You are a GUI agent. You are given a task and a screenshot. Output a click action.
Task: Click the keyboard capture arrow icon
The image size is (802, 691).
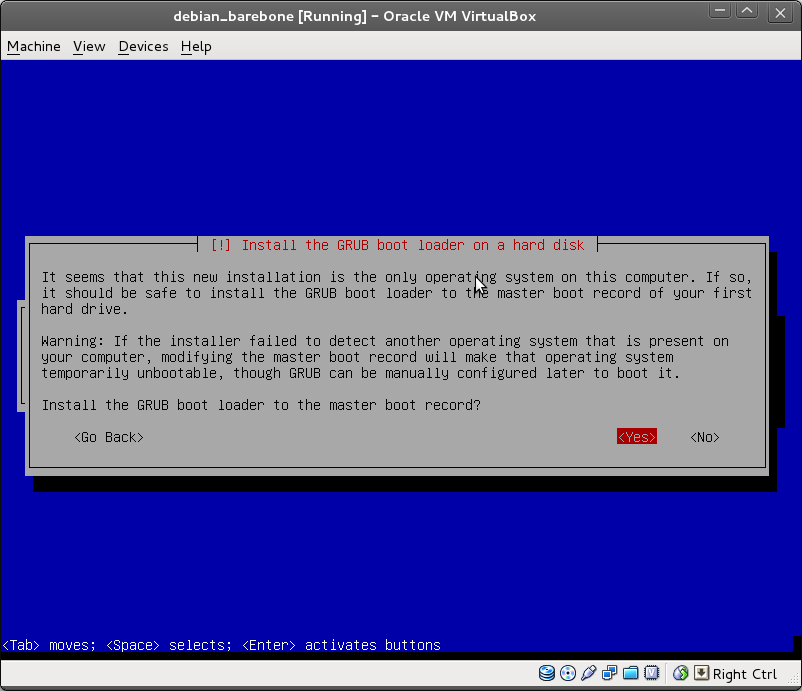(x=701, y=673)
